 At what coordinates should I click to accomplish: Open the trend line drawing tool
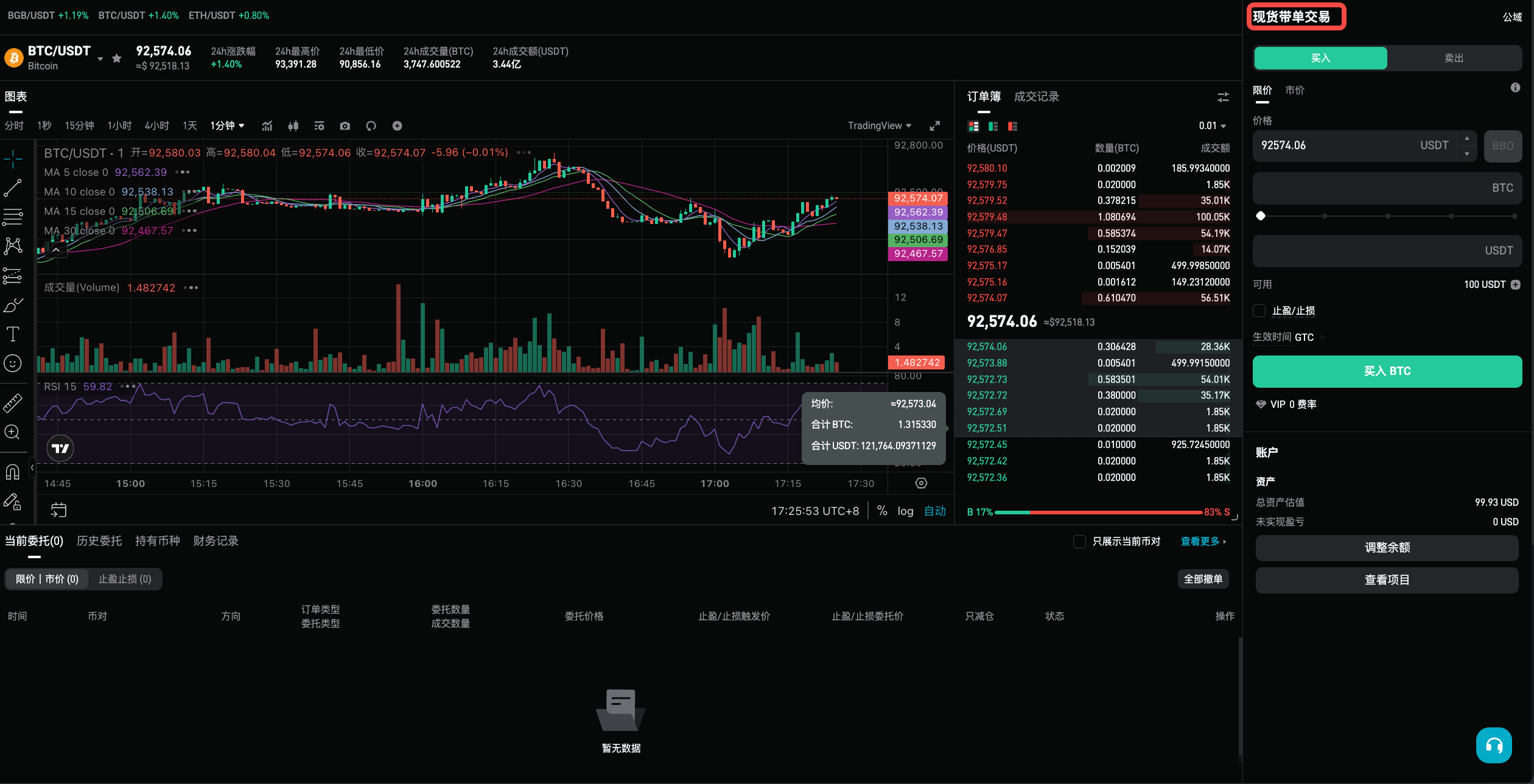(13, 187)
